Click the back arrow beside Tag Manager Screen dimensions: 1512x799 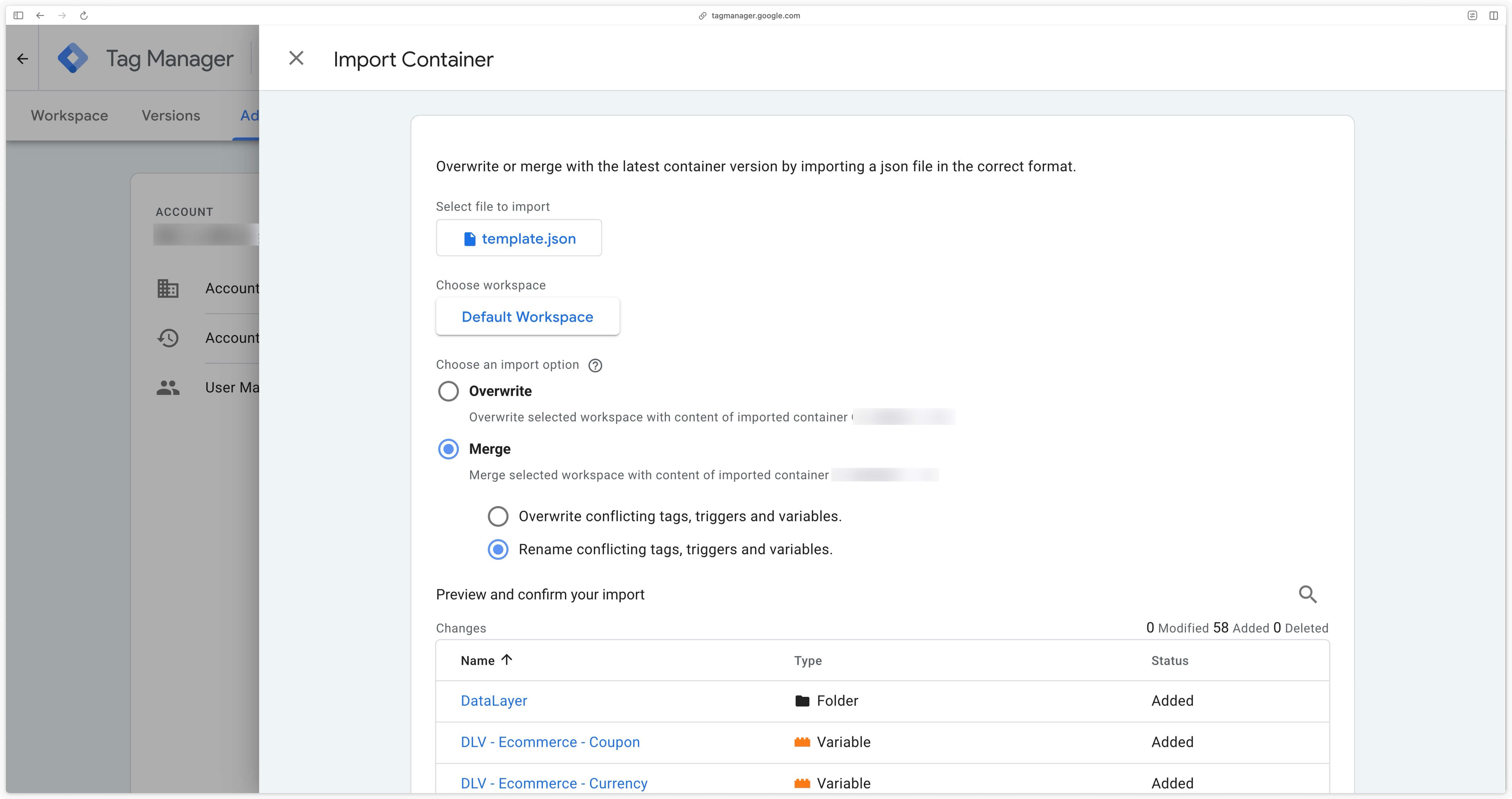point(22,59)
